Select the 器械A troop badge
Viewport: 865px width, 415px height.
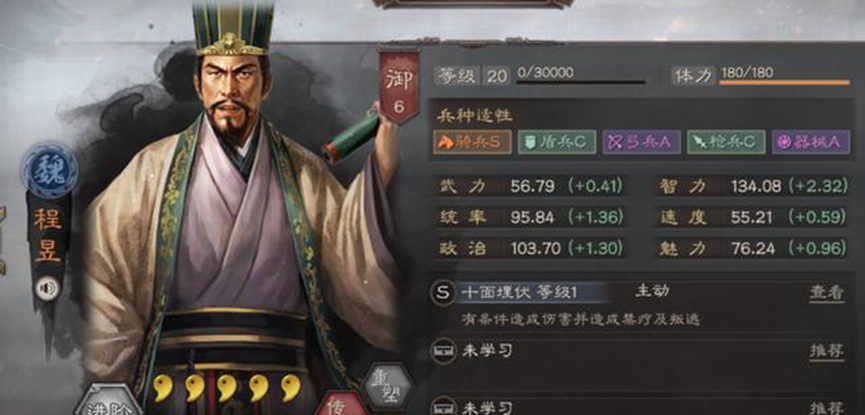point(810,142)
